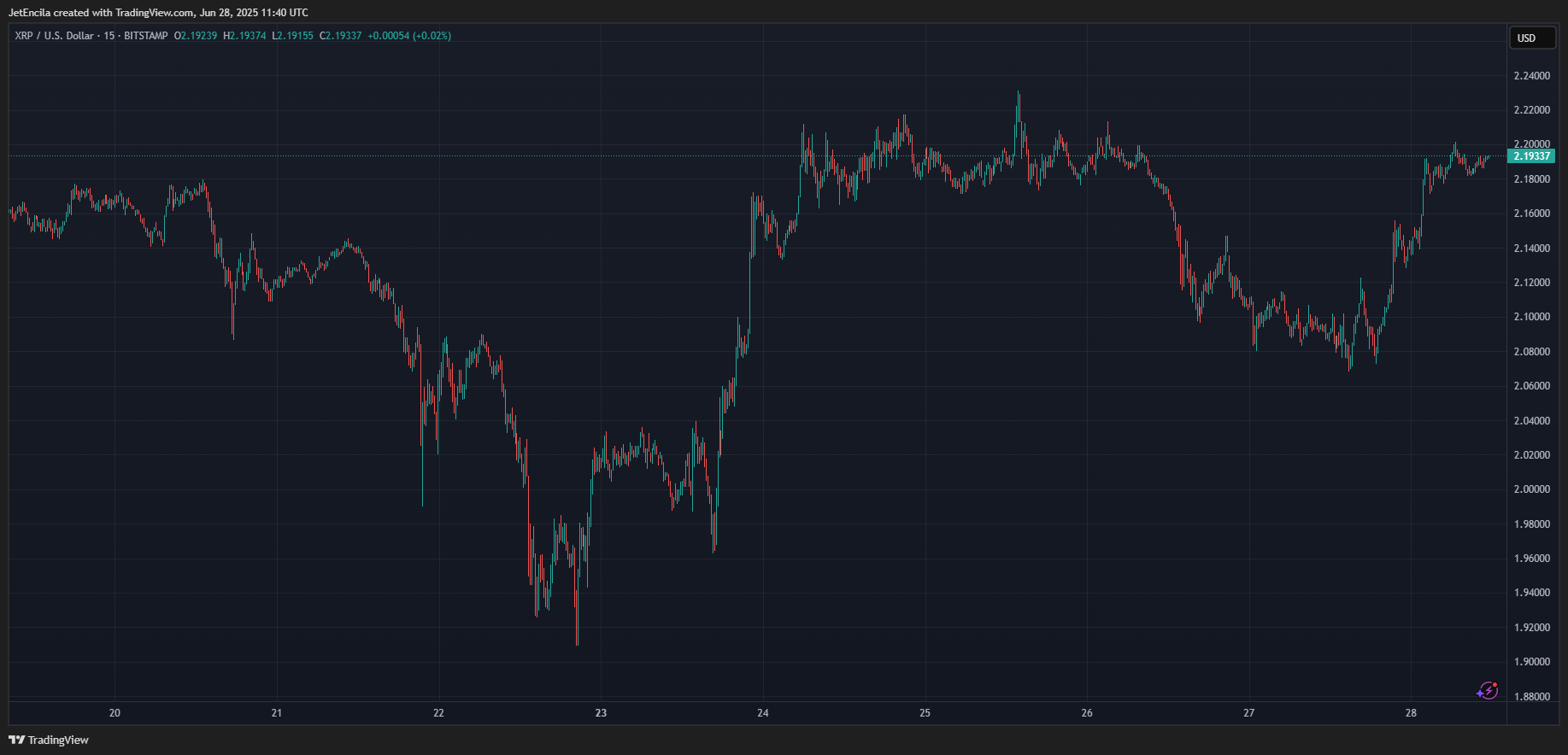Click the open value O2.19239

point(196,36)
